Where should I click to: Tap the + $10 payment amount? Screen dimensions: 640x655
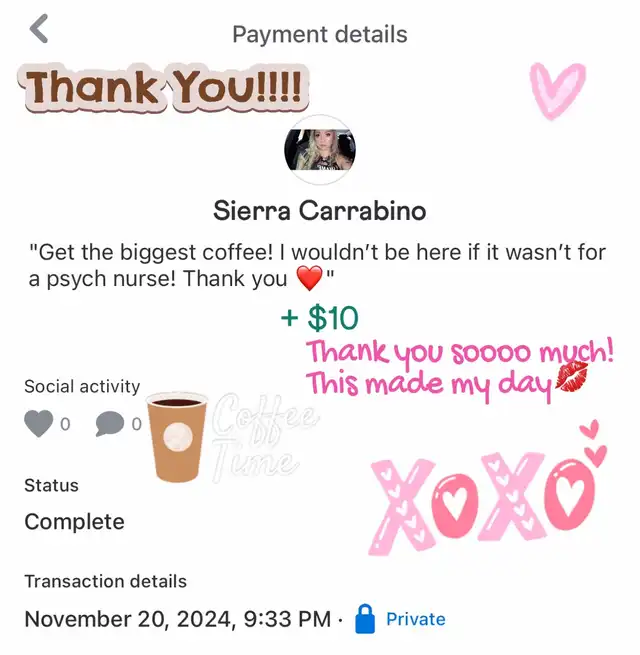pyautogui.click(x=320, y=318)
